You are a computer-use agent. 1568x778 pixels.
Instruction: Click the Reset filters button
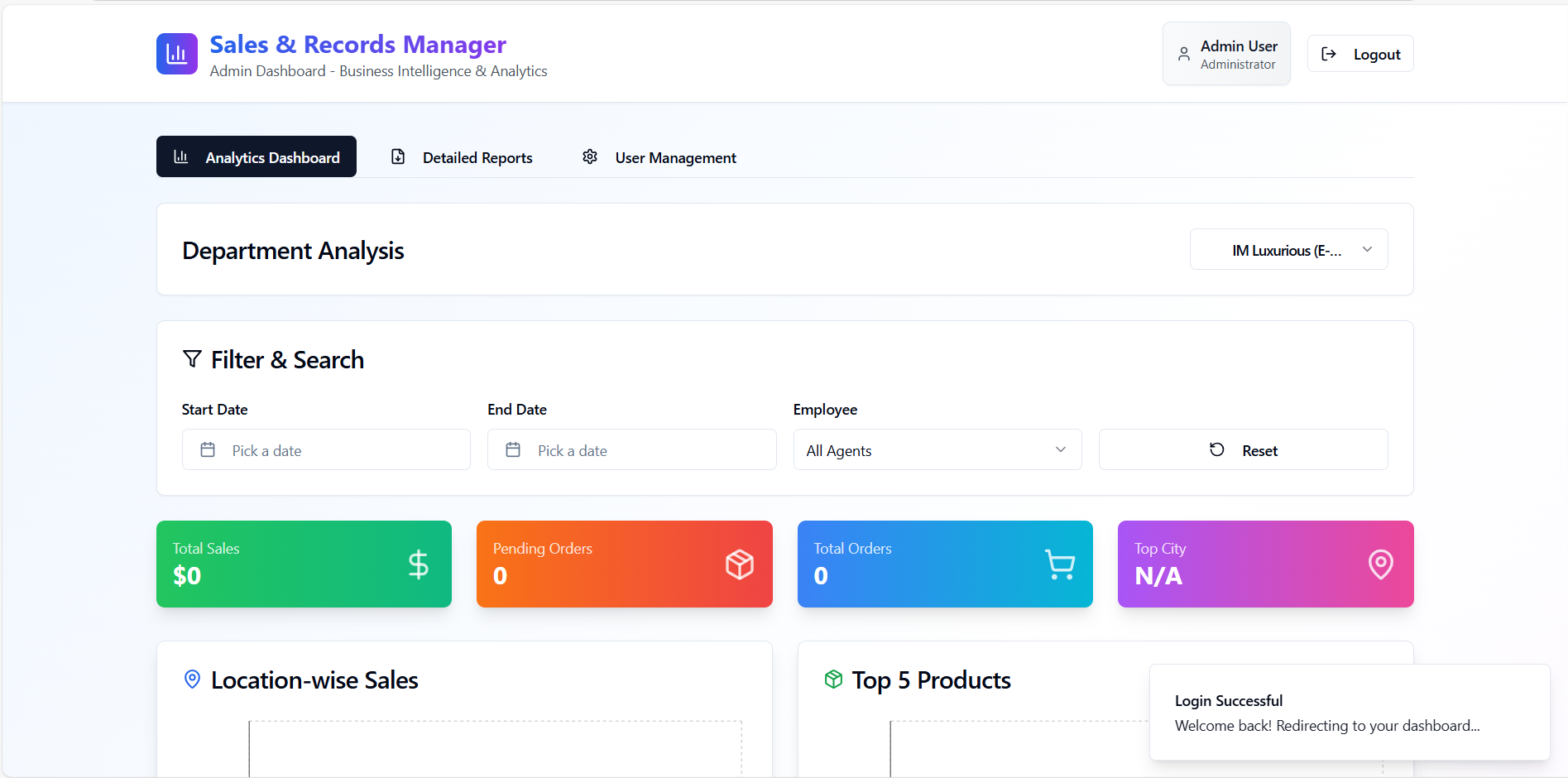point(1243,449)
